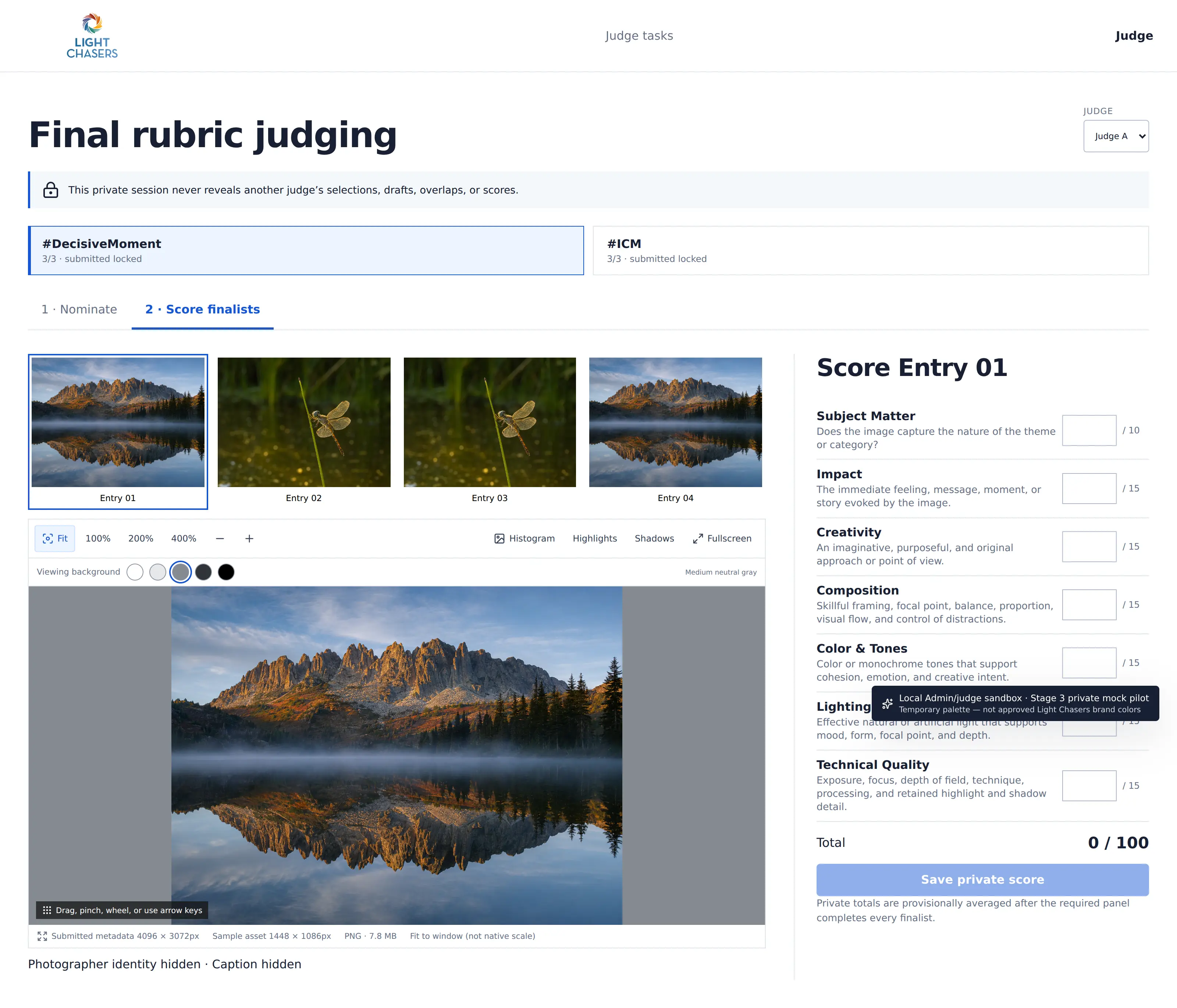Open Judge tasks navigation link

639,36
